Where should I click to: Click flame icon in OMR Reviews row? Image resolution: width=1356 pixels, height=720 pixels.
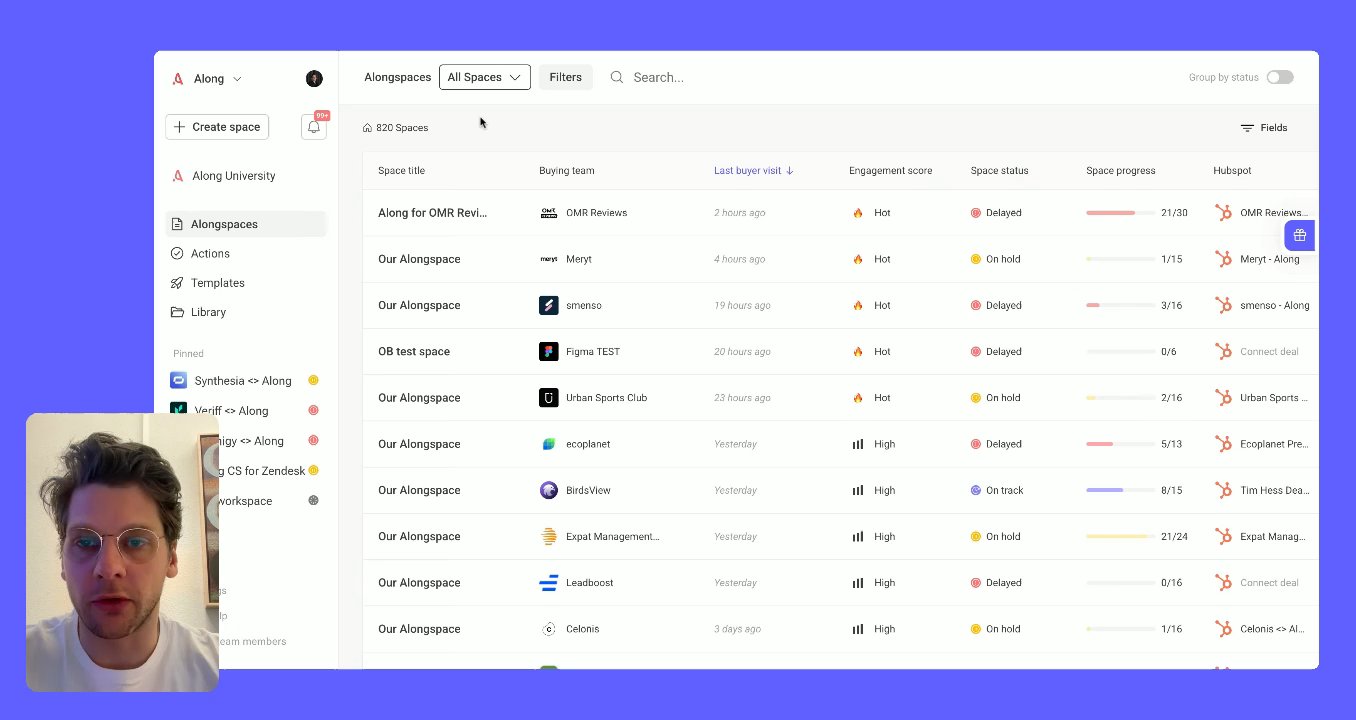click(x=857, y=213)
